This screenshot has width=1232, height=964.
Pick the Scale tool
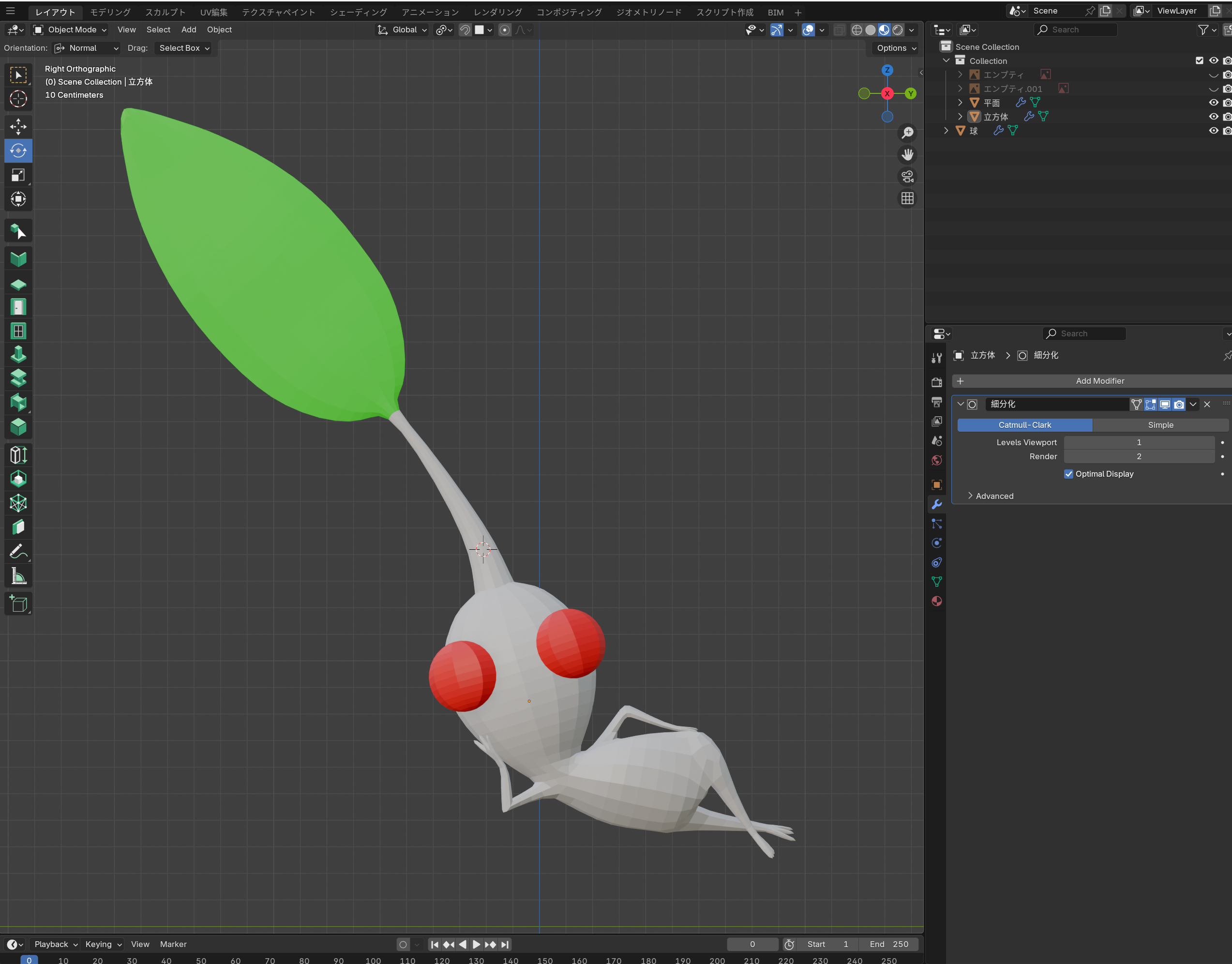18,175
